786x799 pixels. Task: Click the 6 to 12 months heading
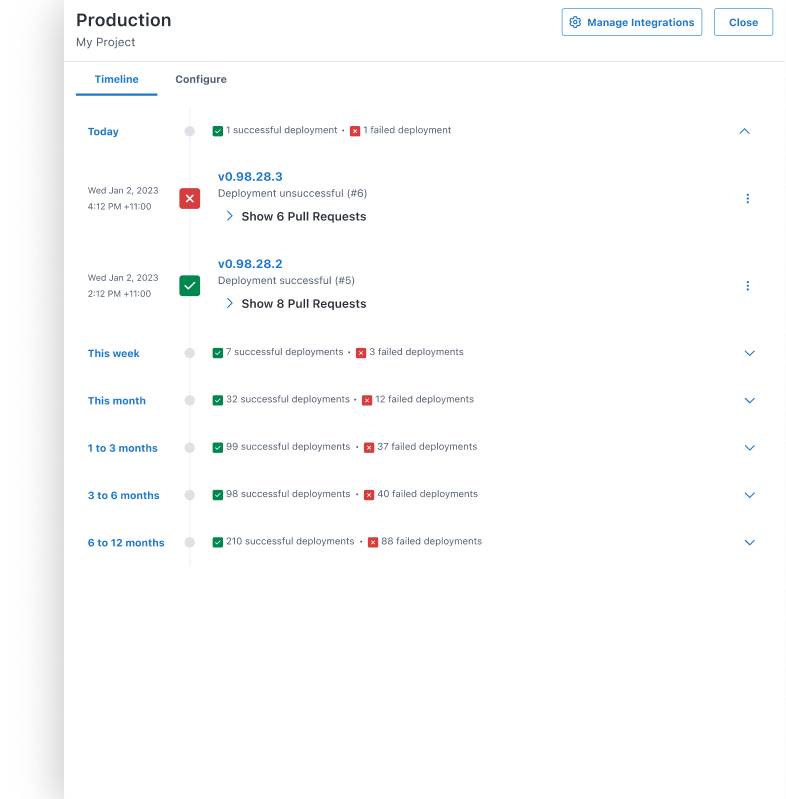pos(126,543)
